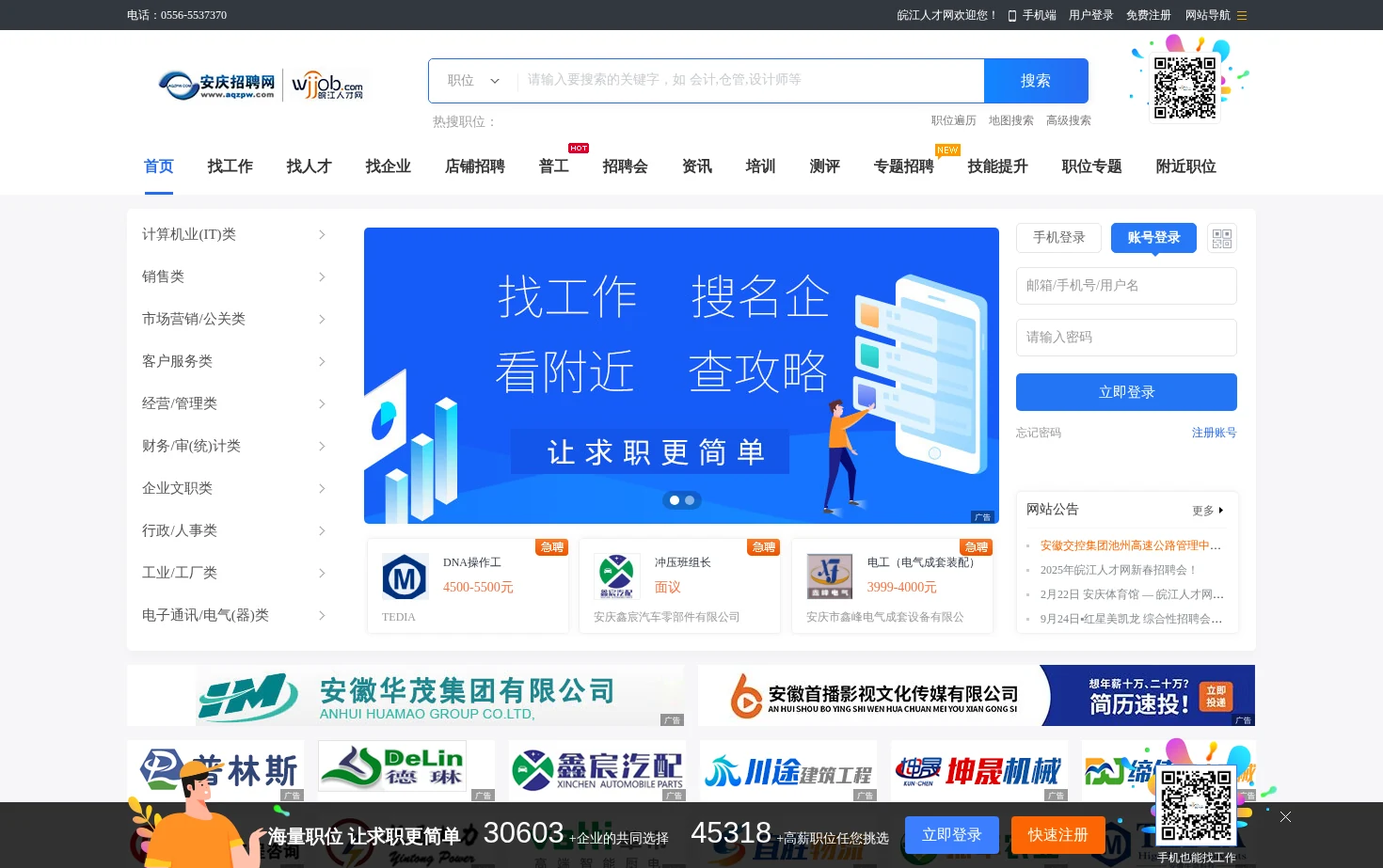Open the 专题招聘 nav item

tap(904, 166)
